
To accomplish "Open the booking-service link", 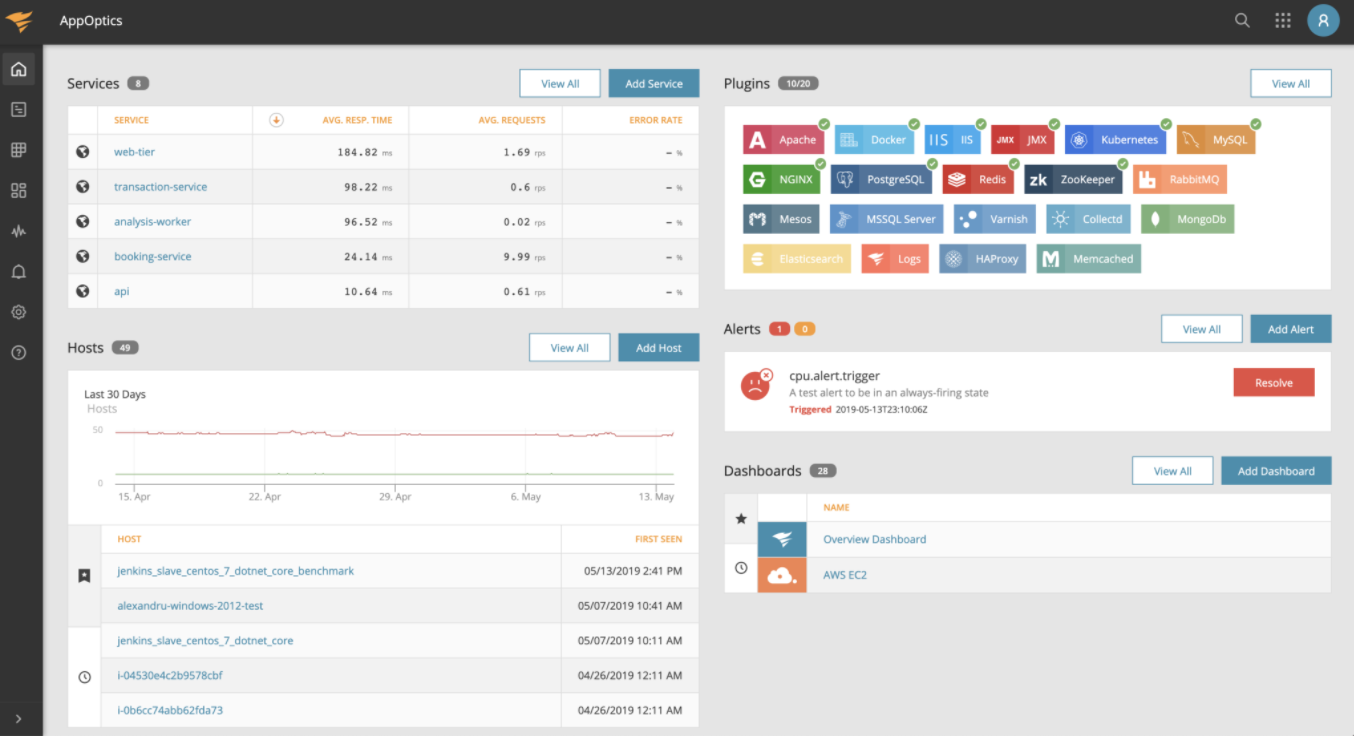I will (152, 256).
